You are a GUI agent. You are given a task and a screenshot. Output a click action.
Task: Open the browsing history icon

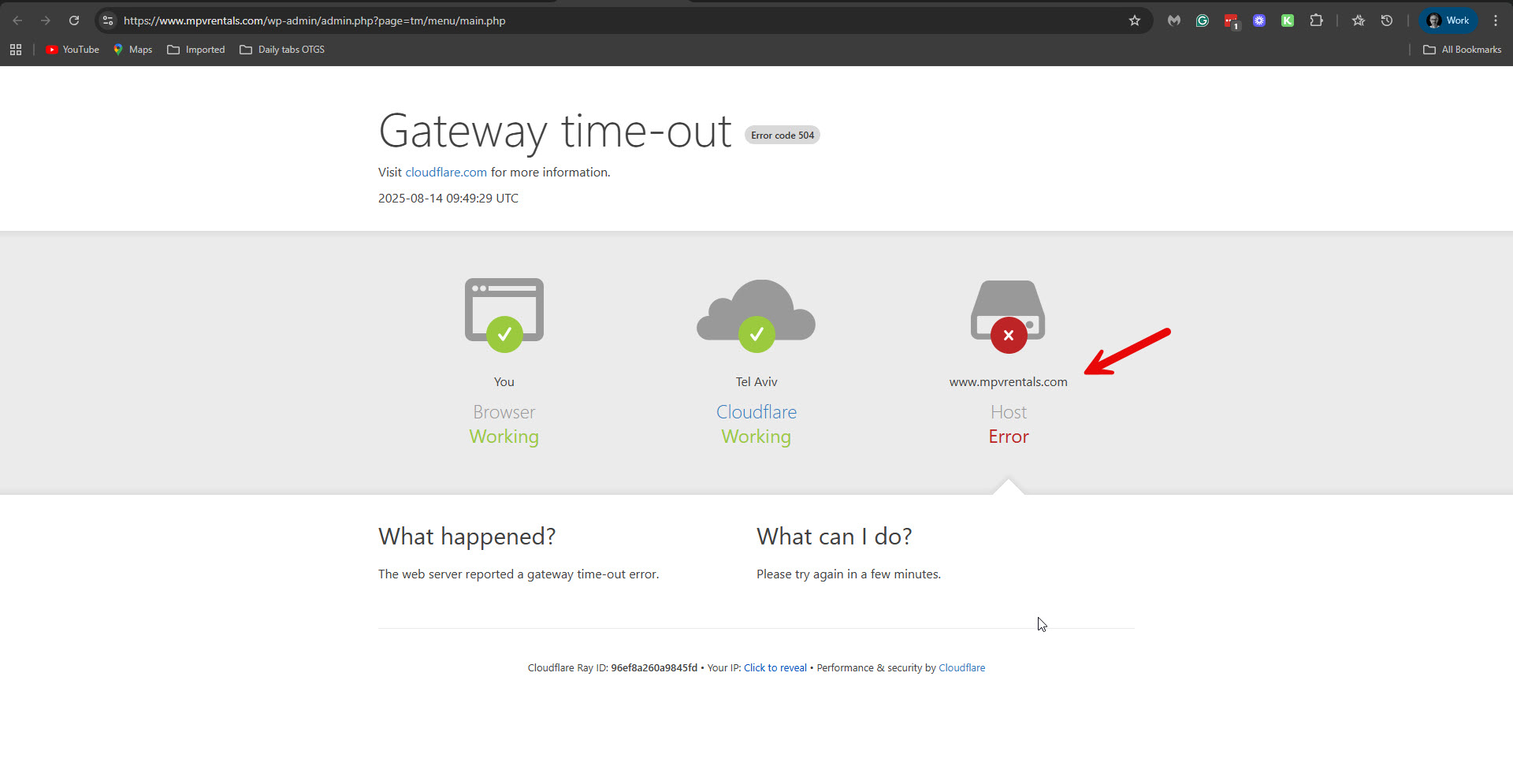pos(1387,20)
